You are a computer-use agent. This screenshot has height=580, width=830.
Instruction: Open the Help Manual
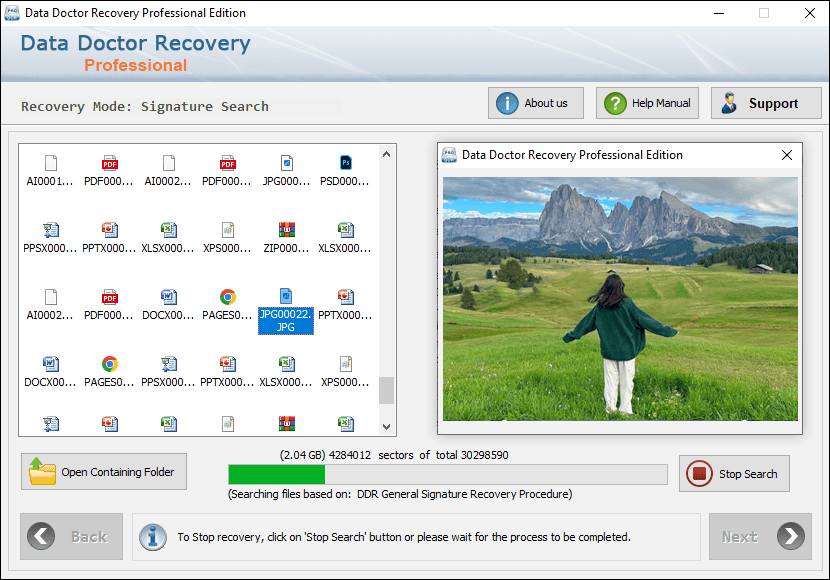(x=647, y=103)
